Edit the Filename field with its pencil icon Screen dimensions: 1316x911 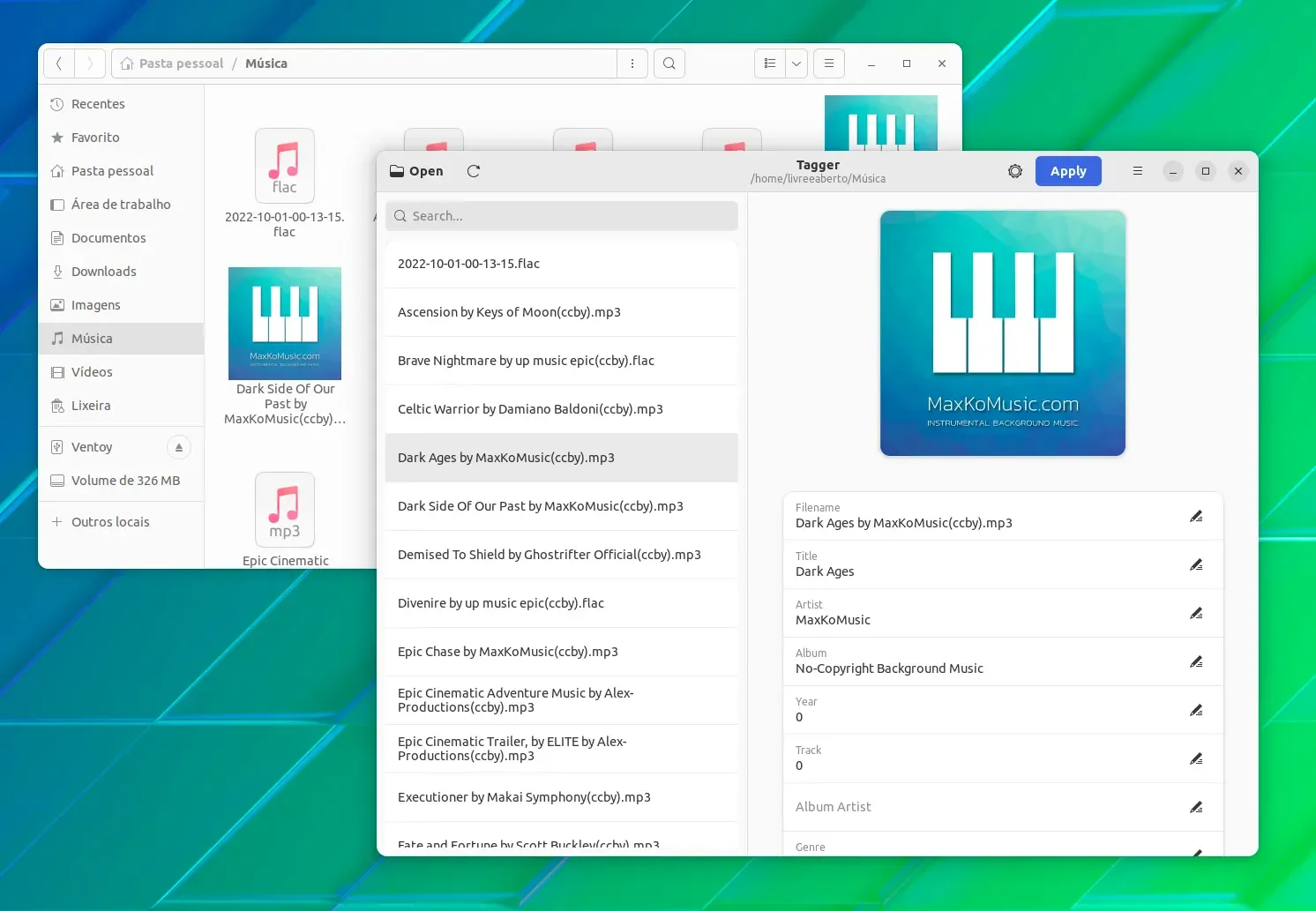coord(1196,516)
